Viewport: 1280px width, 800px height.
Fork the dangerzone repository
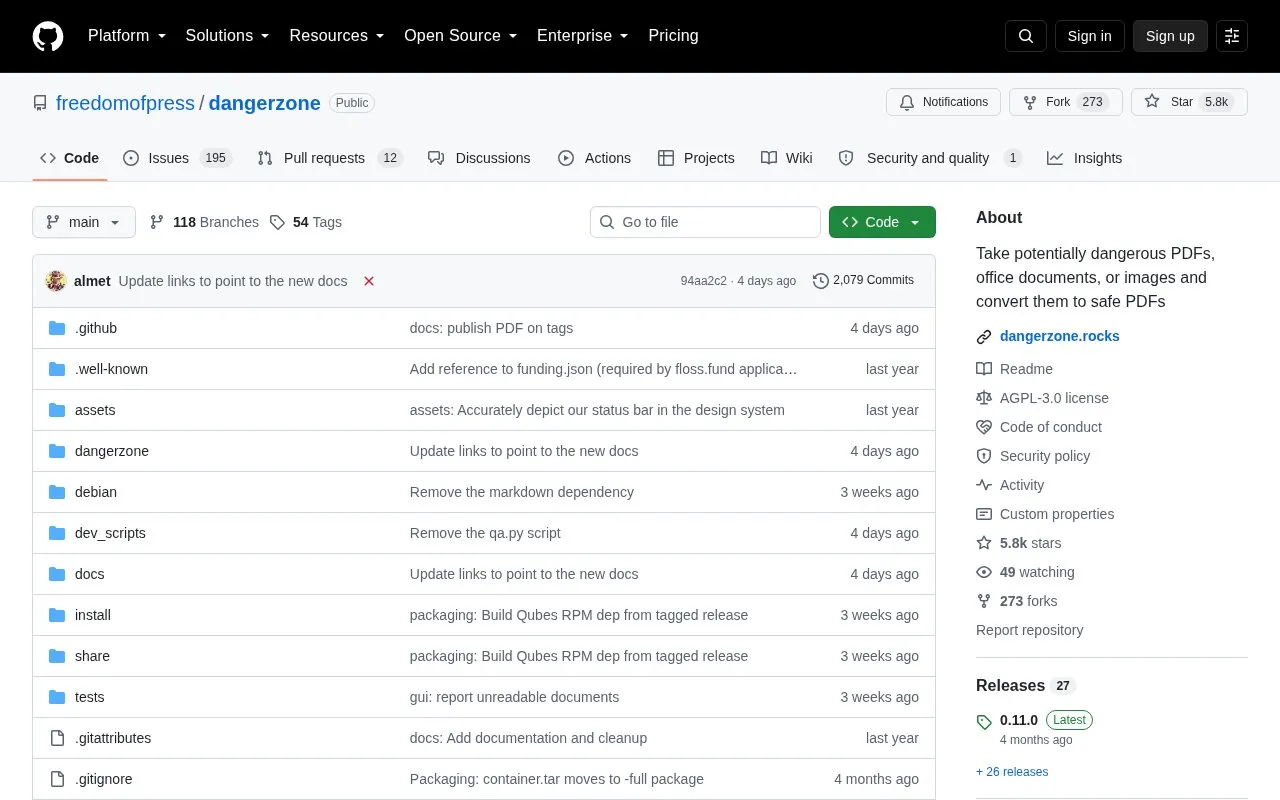[x=1066, y=102]
